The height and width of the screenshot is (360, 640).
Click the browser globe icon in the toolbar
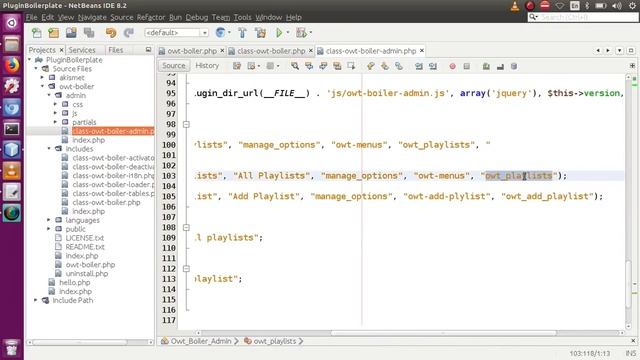(x=220, y=33)
